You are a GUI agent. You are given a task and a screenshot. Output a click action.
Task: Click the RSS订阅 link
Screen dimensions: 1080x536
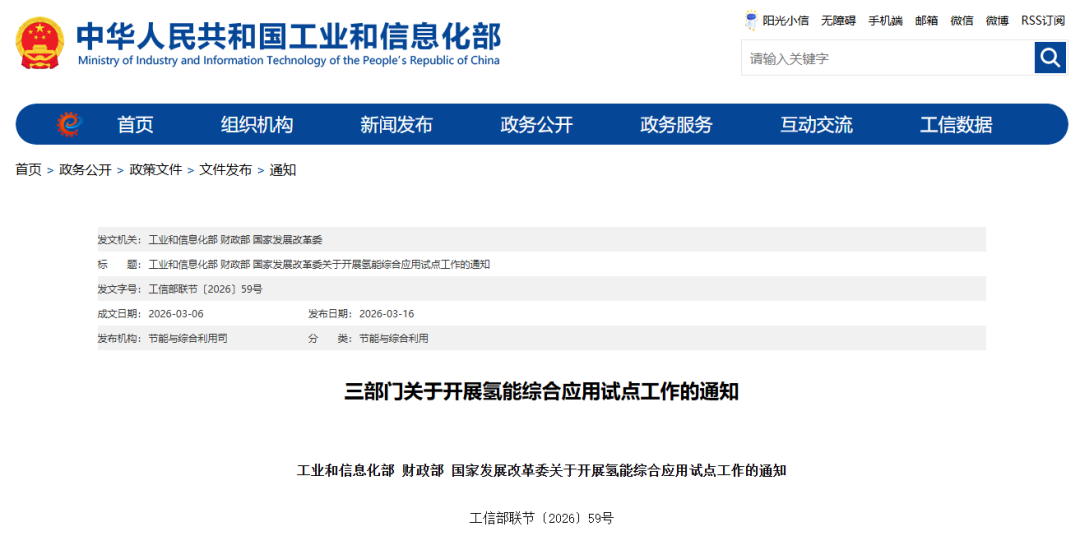coord(1043,21)
